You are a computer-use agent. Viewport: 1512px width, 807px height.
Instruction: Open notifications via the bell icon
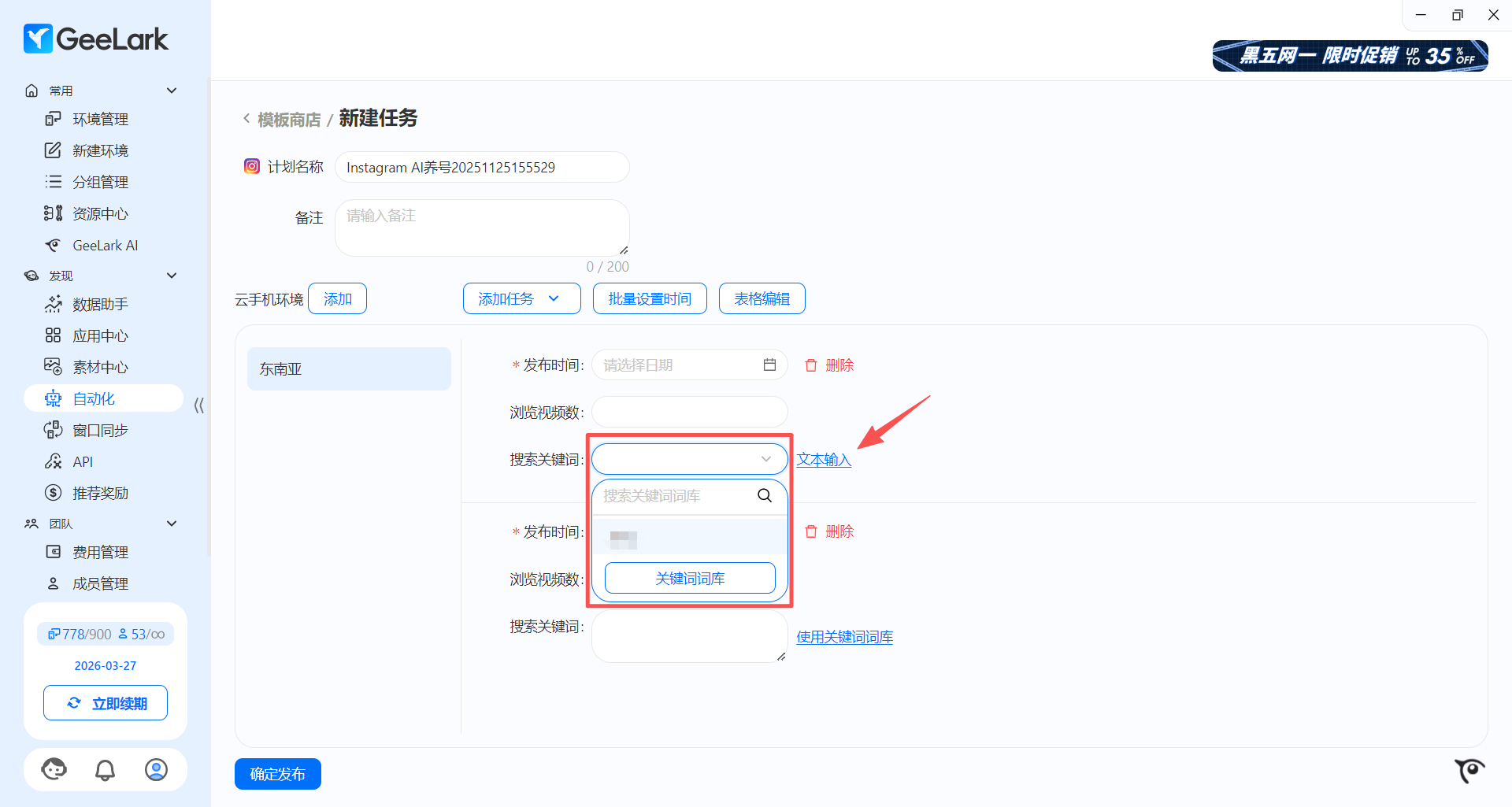105,769
